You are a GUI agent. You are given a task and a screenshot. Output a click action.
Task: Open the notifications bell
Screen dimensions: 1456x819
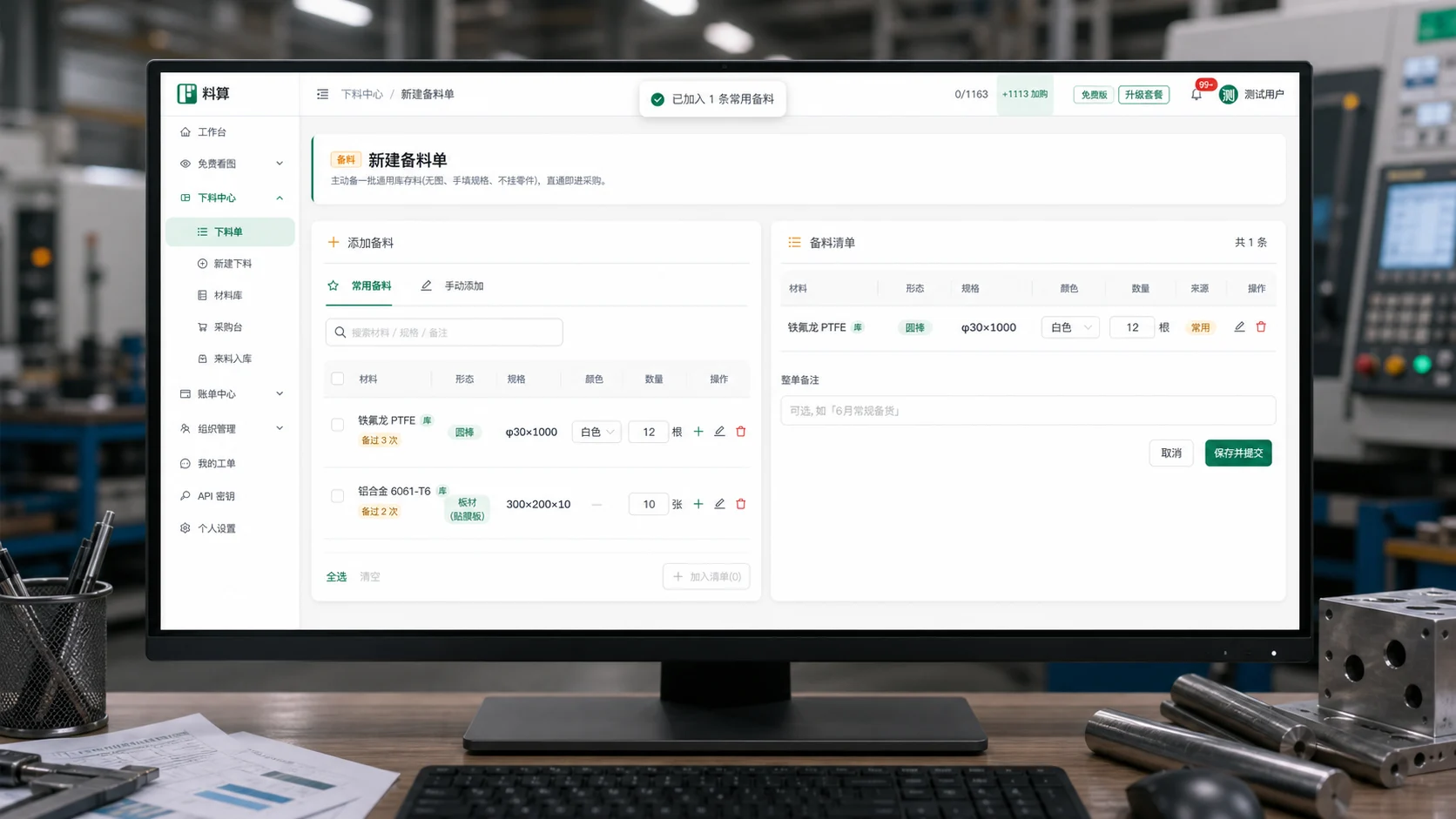point(1196,94)
